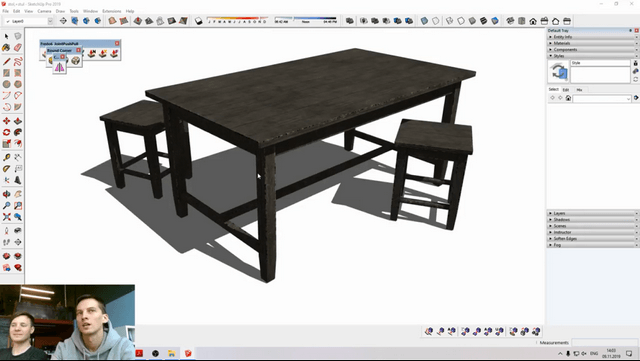Expand the Soften Edges panel
Screen dimensions: 640x361
(593, 238)
